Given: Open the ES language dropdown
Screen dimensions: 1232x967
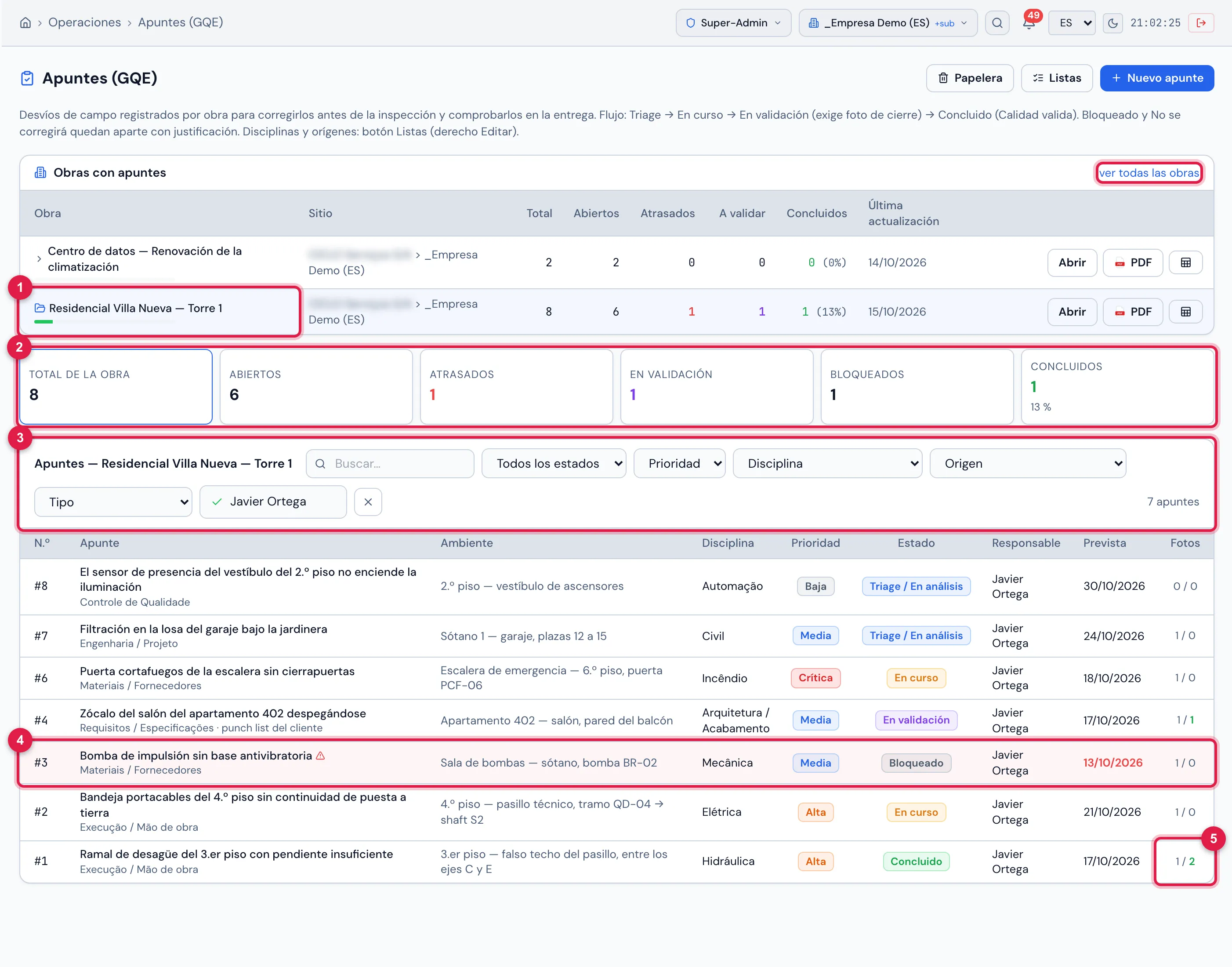Looking at the screenshot, I should [x=1071, y=23].
